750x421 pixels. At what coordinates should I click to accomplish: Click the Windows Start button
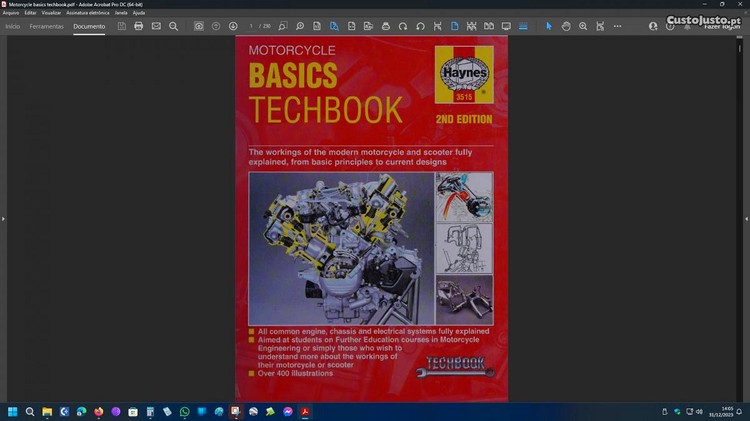13,411
